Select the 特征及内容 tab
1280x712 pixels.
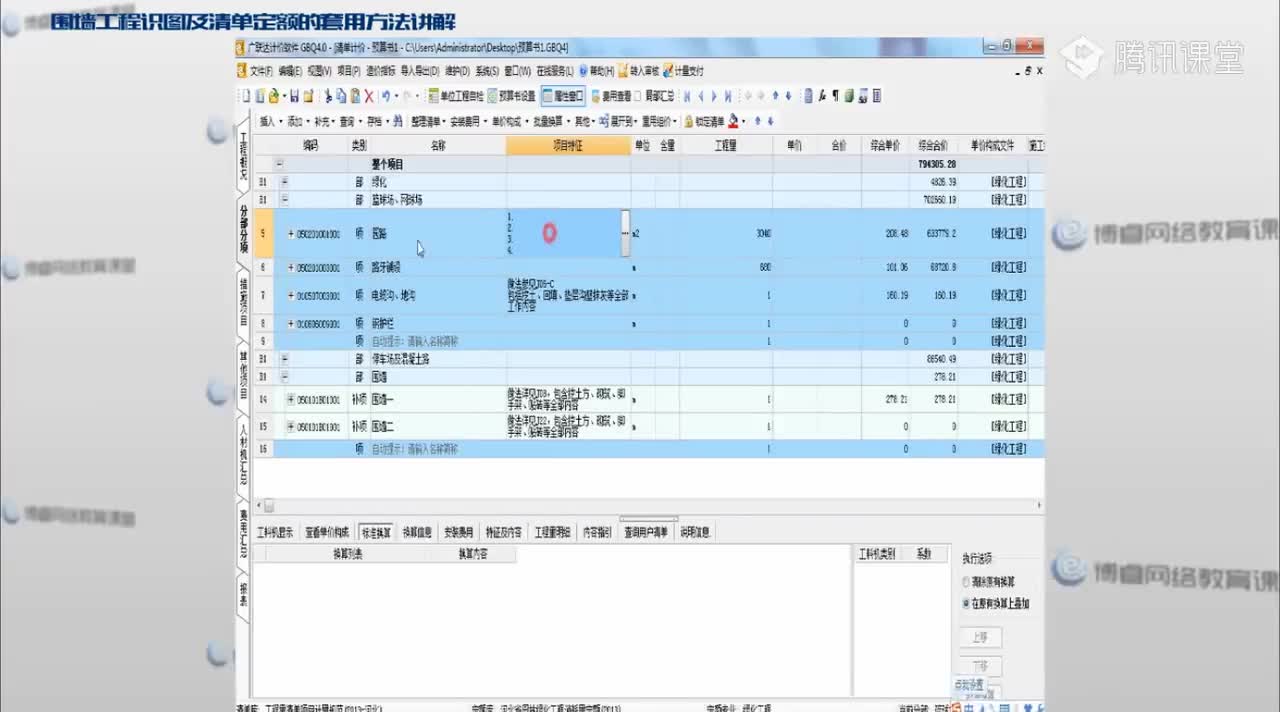click(503, 532)
